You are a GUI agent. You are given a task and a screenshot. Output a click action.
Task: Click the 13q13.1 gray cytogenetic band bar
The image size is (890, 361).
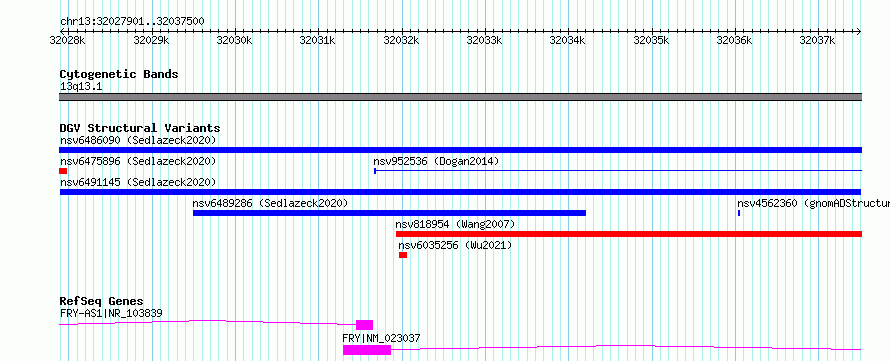[x=460, y=97]
